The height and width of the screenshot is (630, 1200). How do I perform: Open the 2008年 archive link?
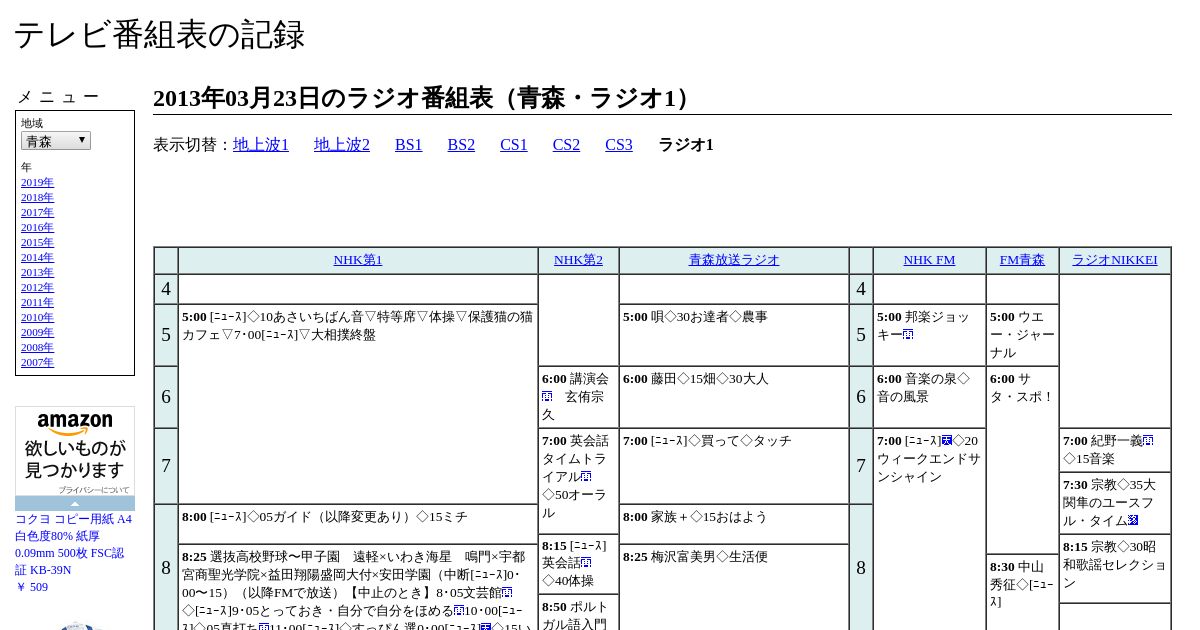click(37, 347)
